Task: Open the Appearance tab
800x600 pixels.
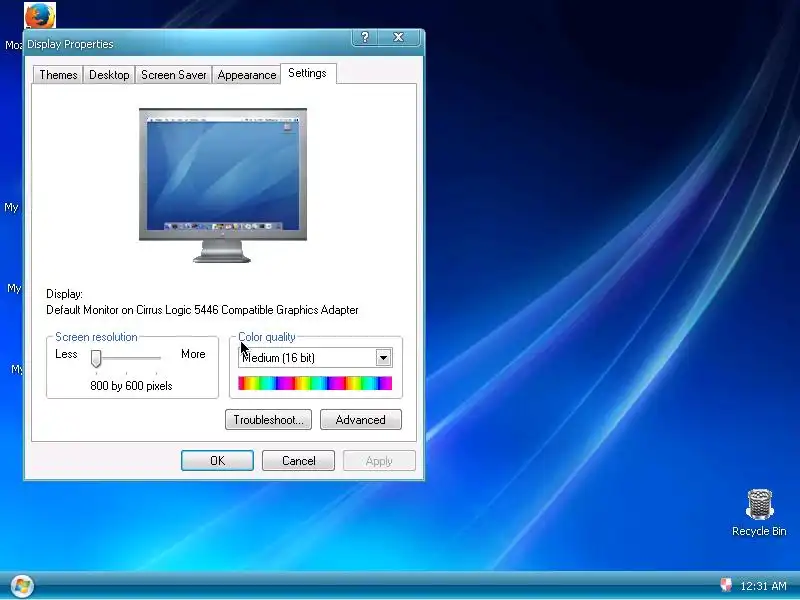Action: 246,75
